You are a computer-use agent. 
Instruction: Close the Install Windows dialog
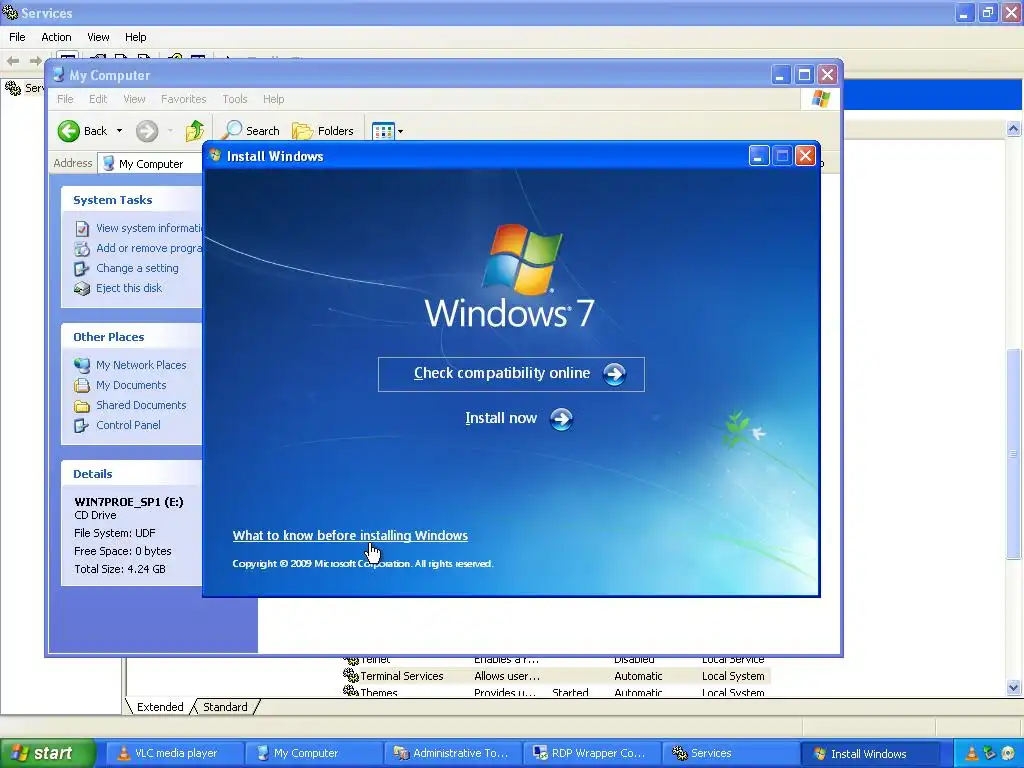[x=806, y=156]
